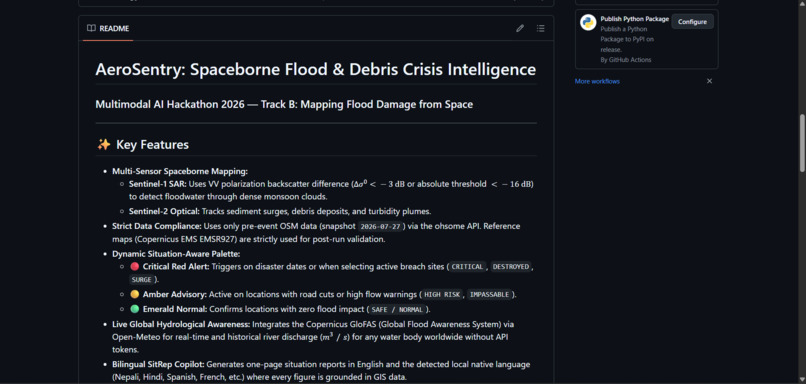Click the README book icon
Screen dimensions: 806x384
pos(91,28)
